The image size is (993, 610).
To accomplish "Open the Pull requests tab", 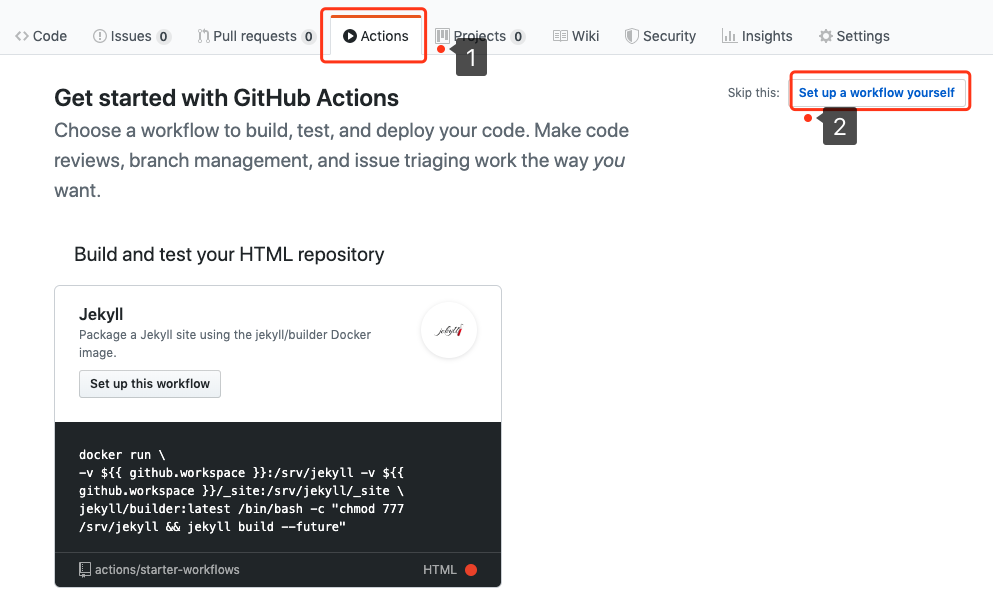I will (256, 36).
